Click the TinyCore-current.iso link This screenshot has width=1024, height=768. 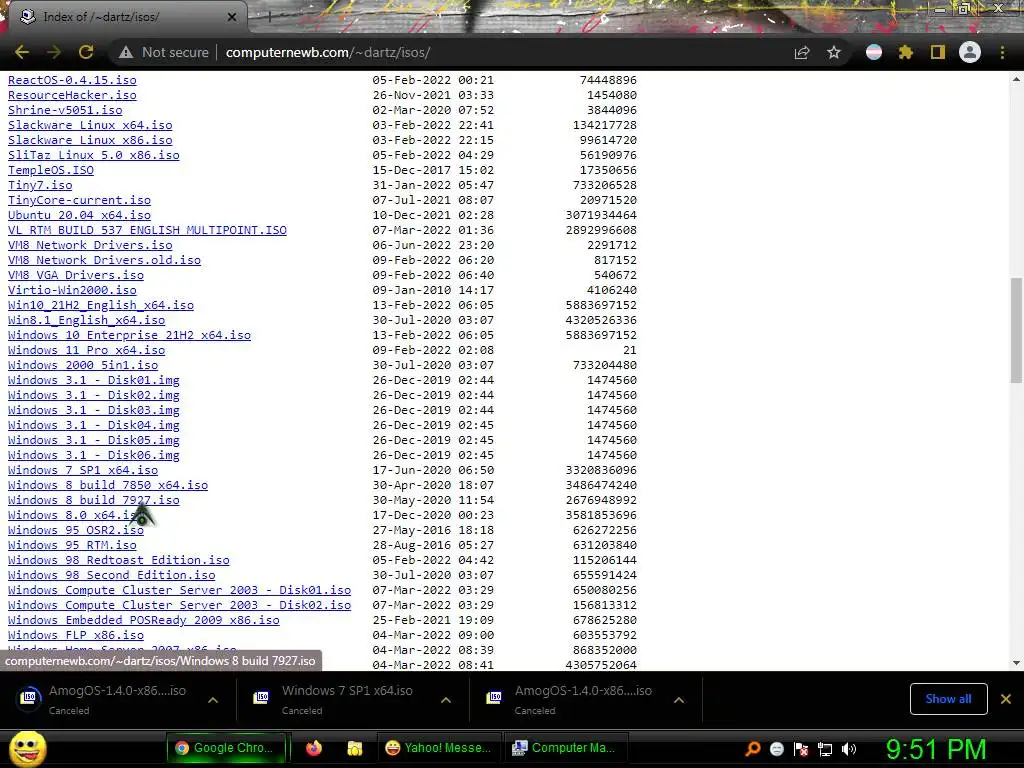tap(80, 200)
